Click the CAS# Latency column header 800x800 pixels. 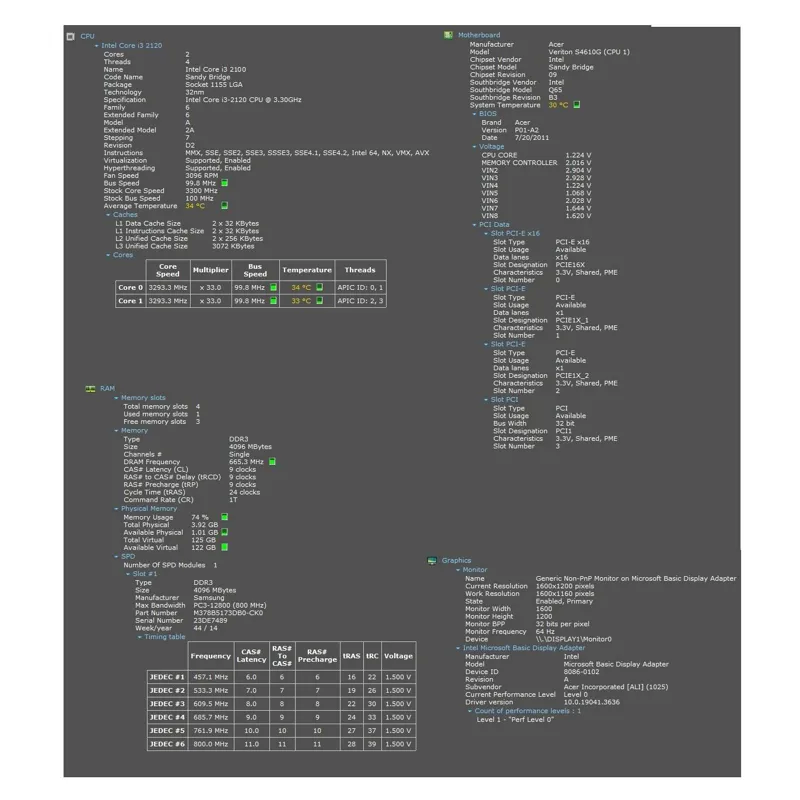(x=251, y=656)
